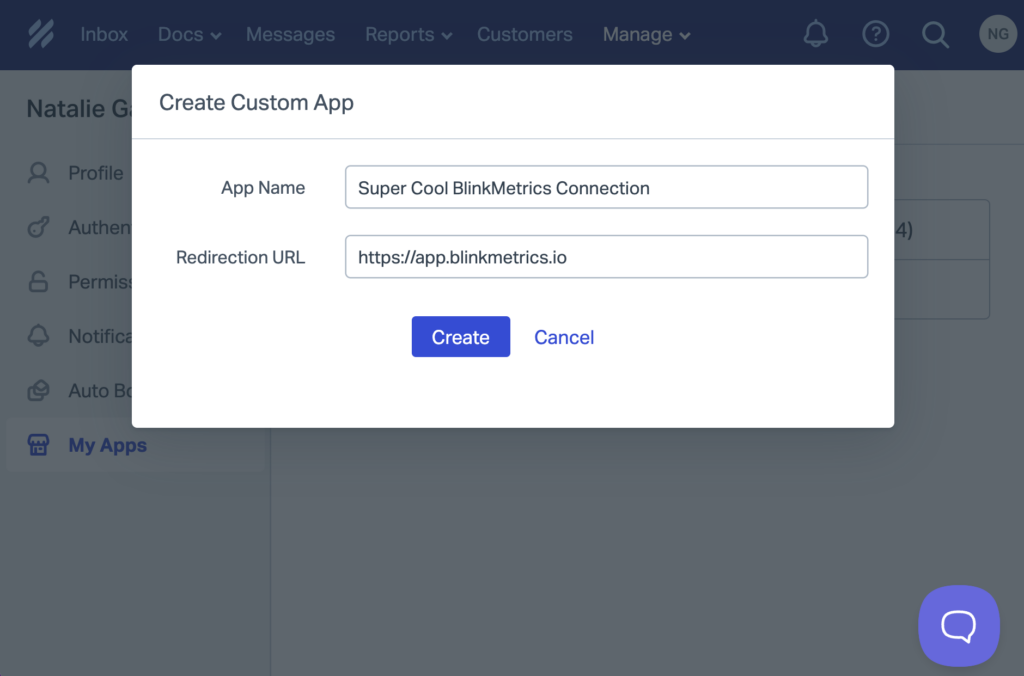Screen dimensions: 1024x676
Task: Expand the Manage dropdown menu
Action: [x=645, y=34]
